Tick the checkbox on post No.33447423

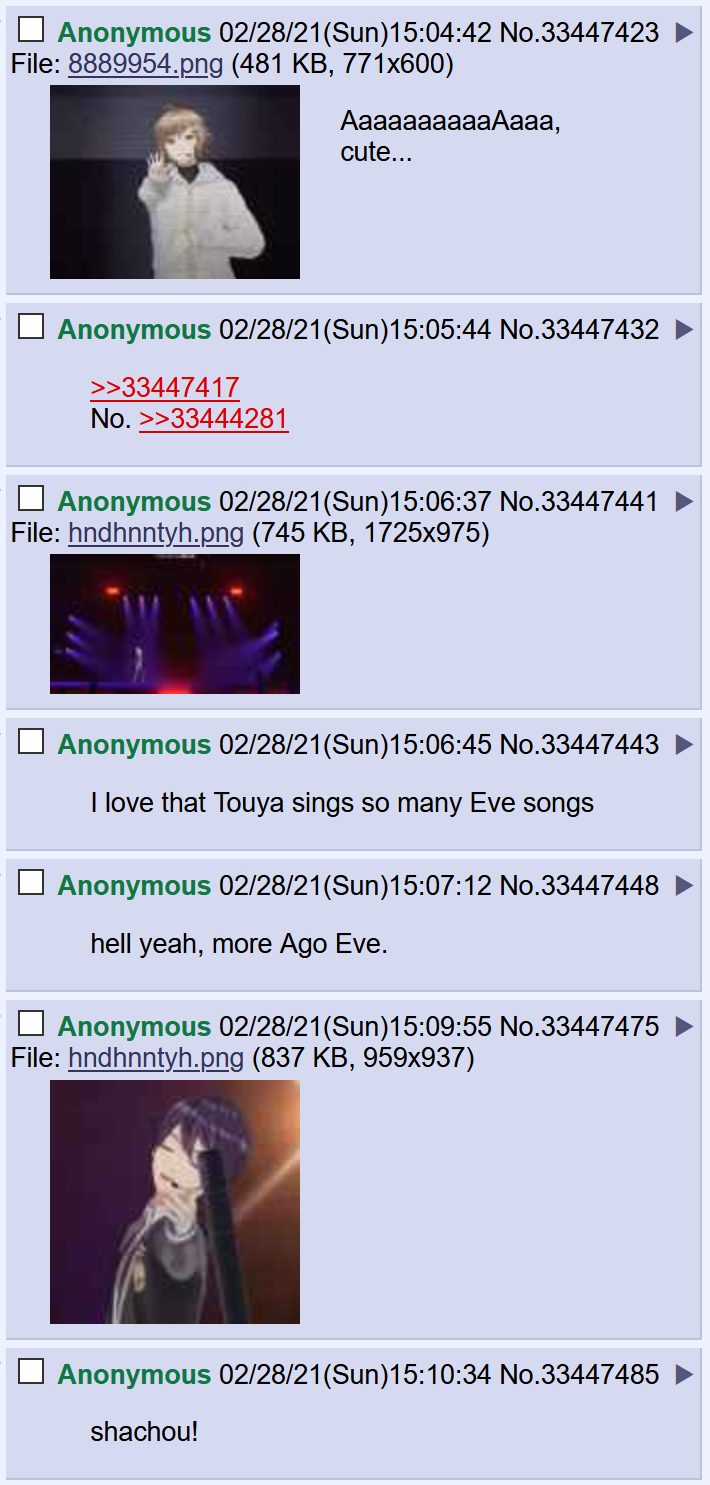pyautogui.click(x=32, y=30)
